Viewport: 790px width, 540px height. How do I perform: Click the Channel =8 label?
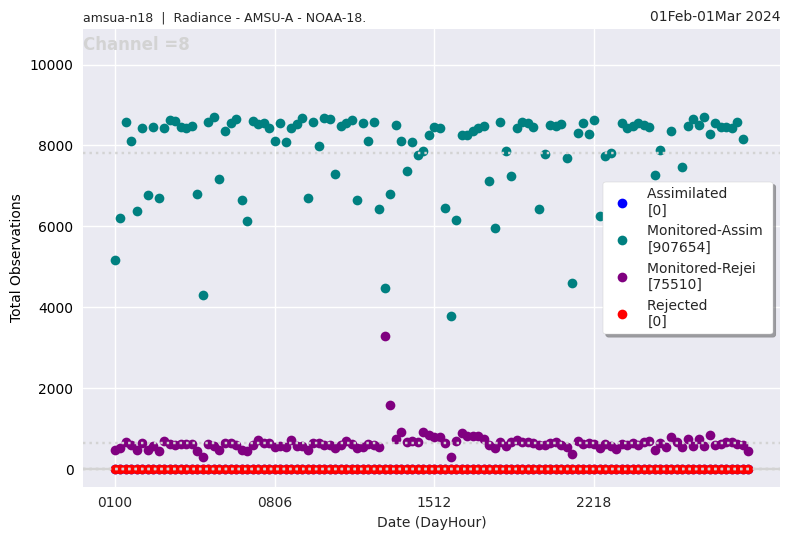136,45
